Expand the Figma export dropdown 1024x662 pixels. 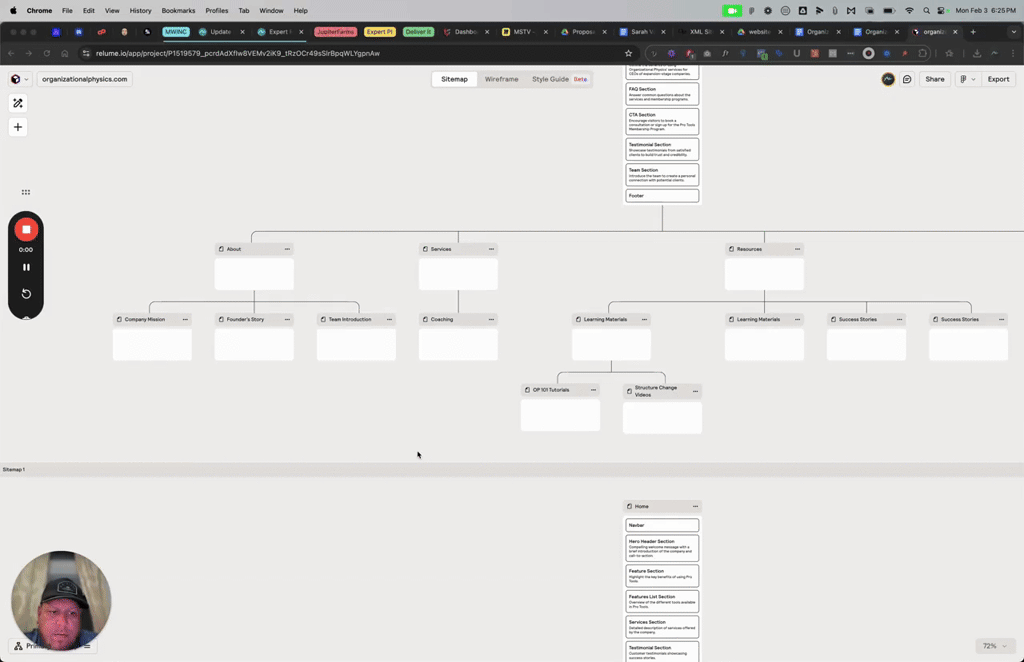point(966,79)
